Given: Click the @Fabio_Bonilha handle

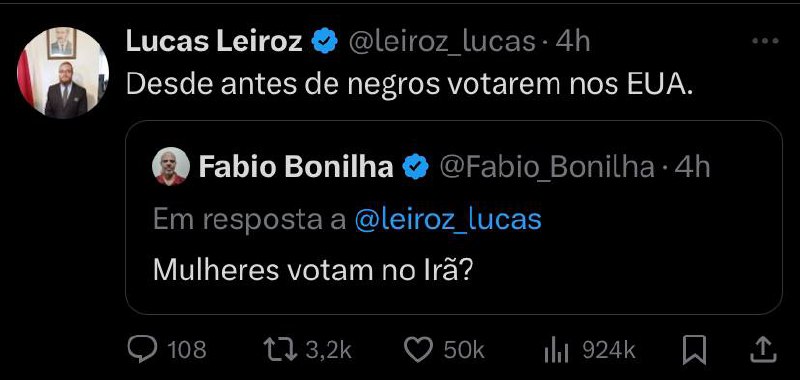Looking at the screenshot, I should pos(547,167).
